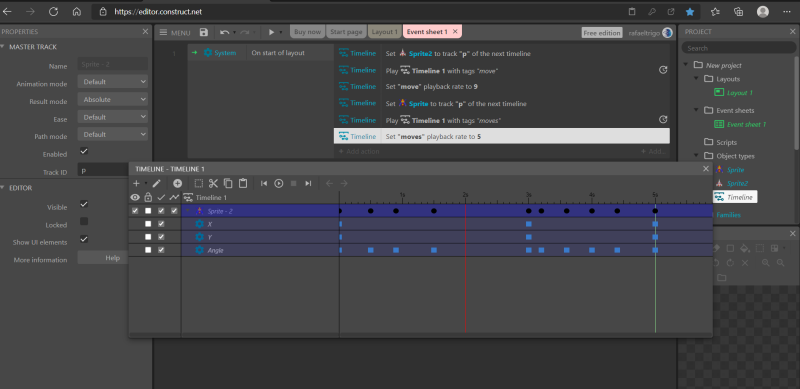800x389 pixels.
Task: Click the padlock lock column header icon
Action: (x=148, y=197)
